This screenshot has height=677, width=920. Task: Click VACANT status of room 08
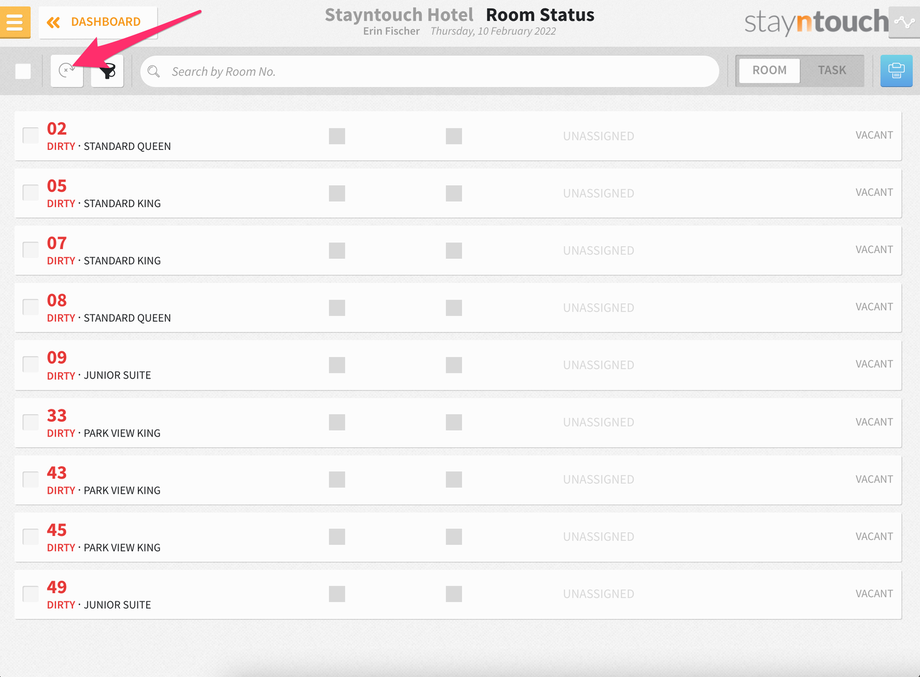pos(874,307)
